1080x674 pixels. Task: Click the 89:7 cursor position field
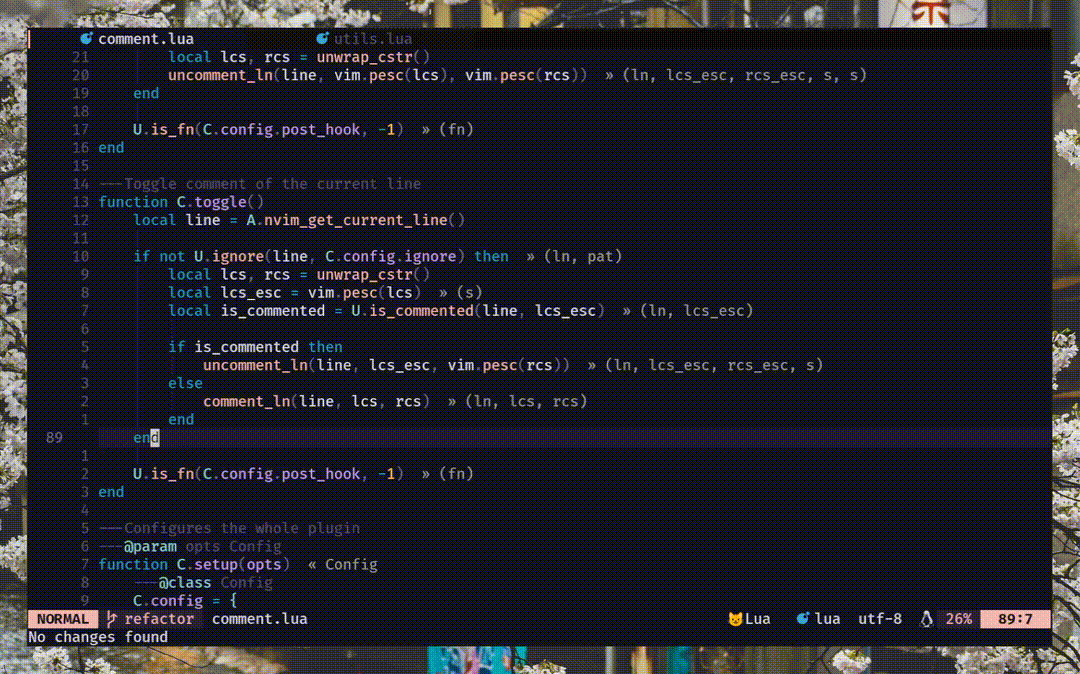point(1017,619)
